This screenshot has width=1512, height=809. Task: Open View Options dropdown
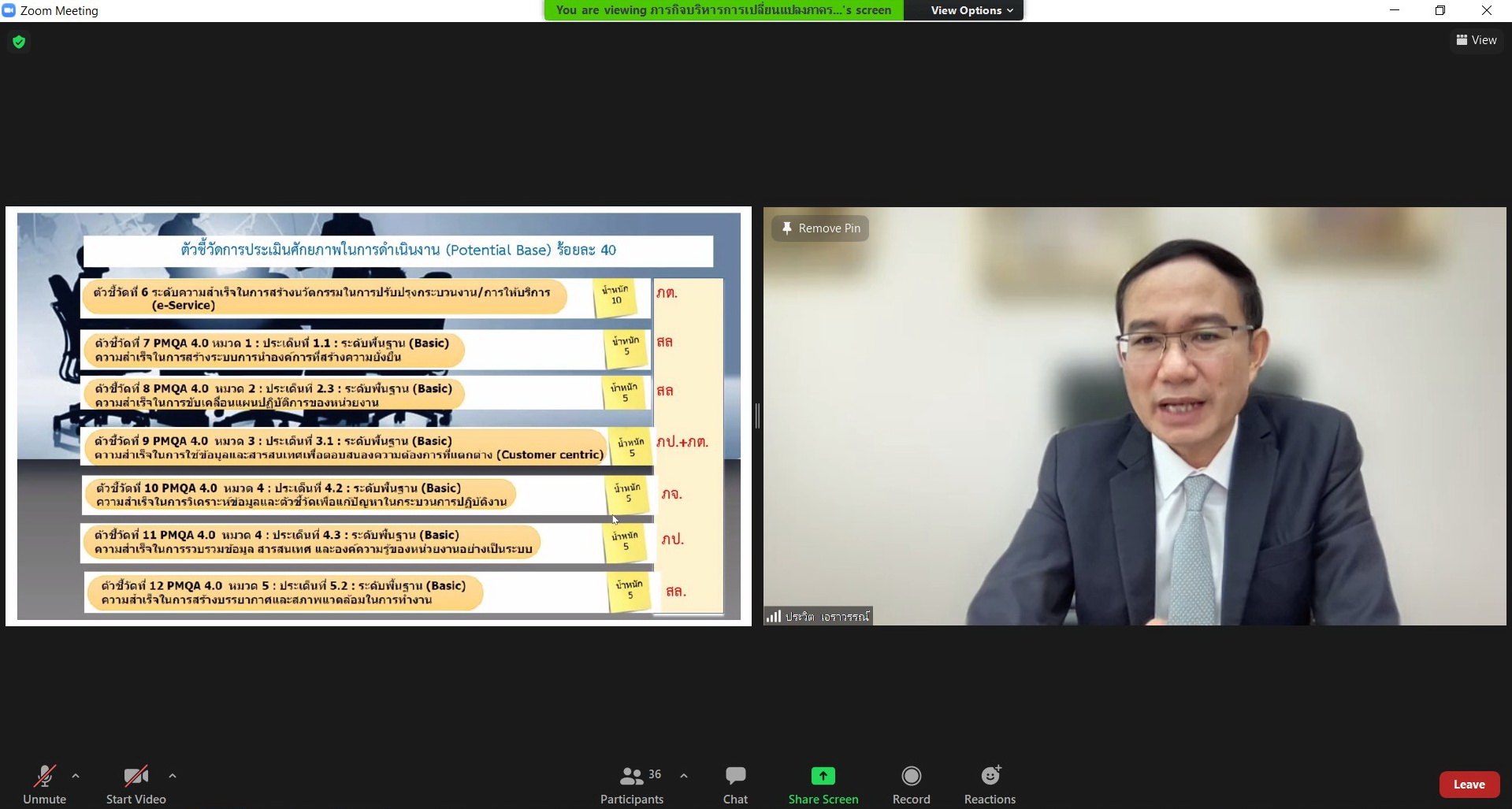[971, 10]
